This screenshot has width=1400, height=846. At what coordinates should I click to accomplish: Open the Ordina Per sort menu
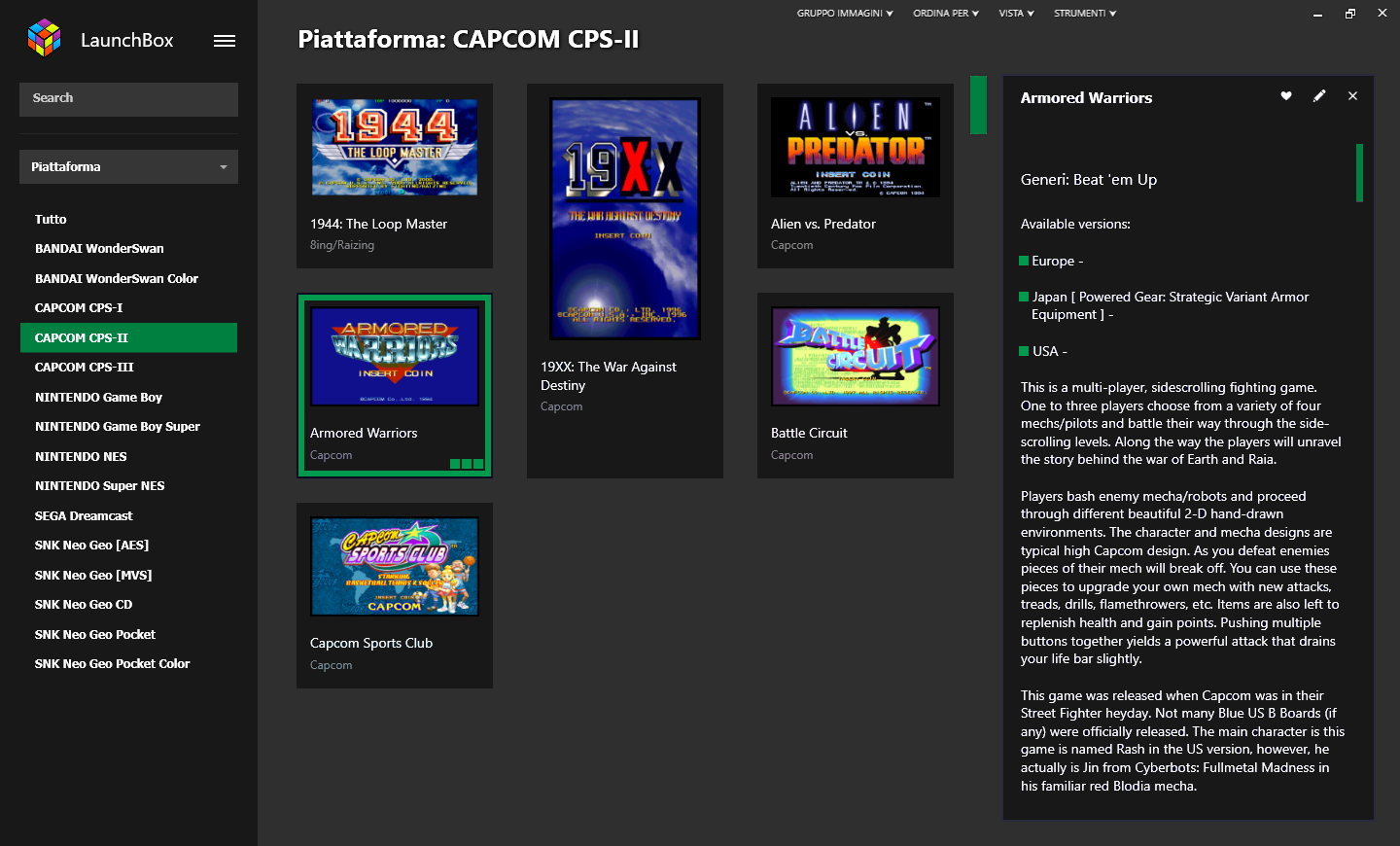pyautogui.click(x=946, y=14)
